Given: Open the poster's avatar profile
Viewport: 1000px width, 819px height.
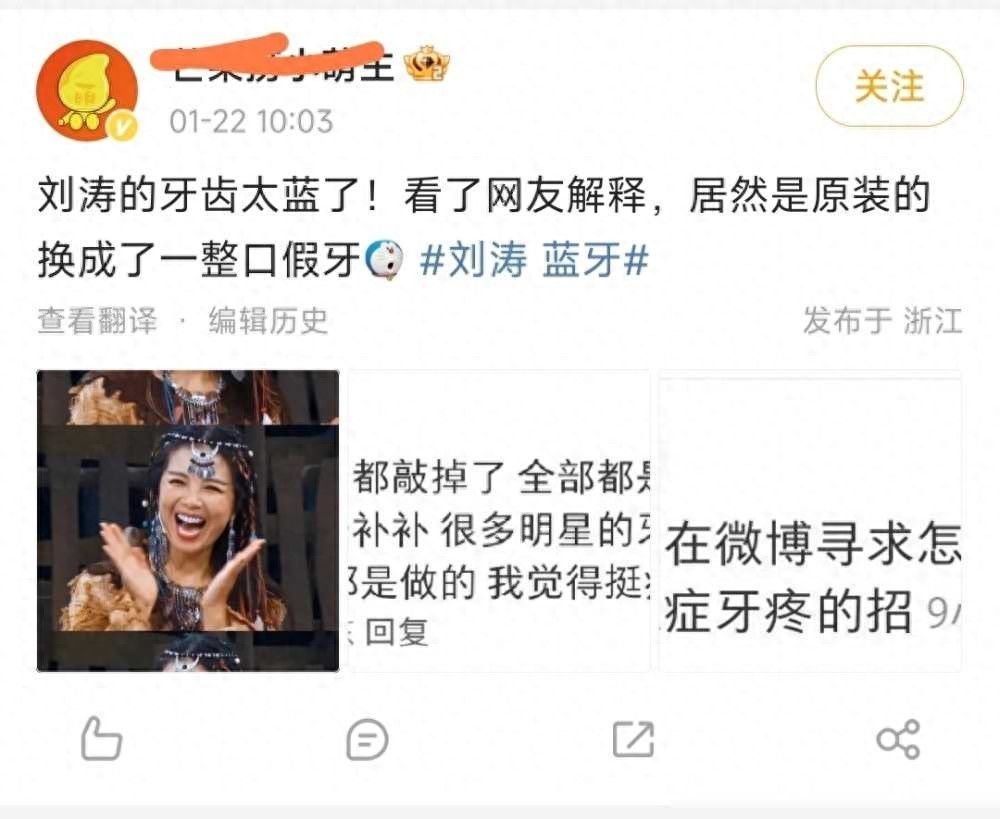Looking at the screenshot, I should 87,91.
